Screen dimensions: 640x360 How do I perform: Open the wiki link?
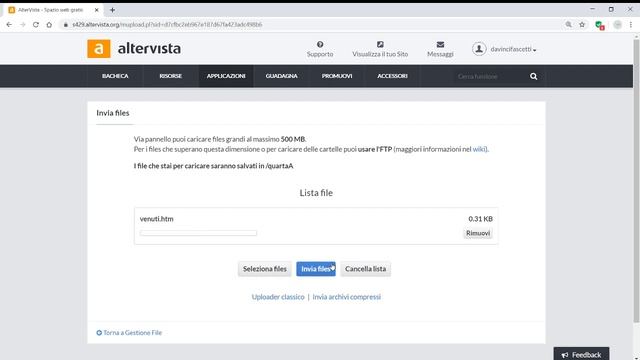[x=479, y=149]
